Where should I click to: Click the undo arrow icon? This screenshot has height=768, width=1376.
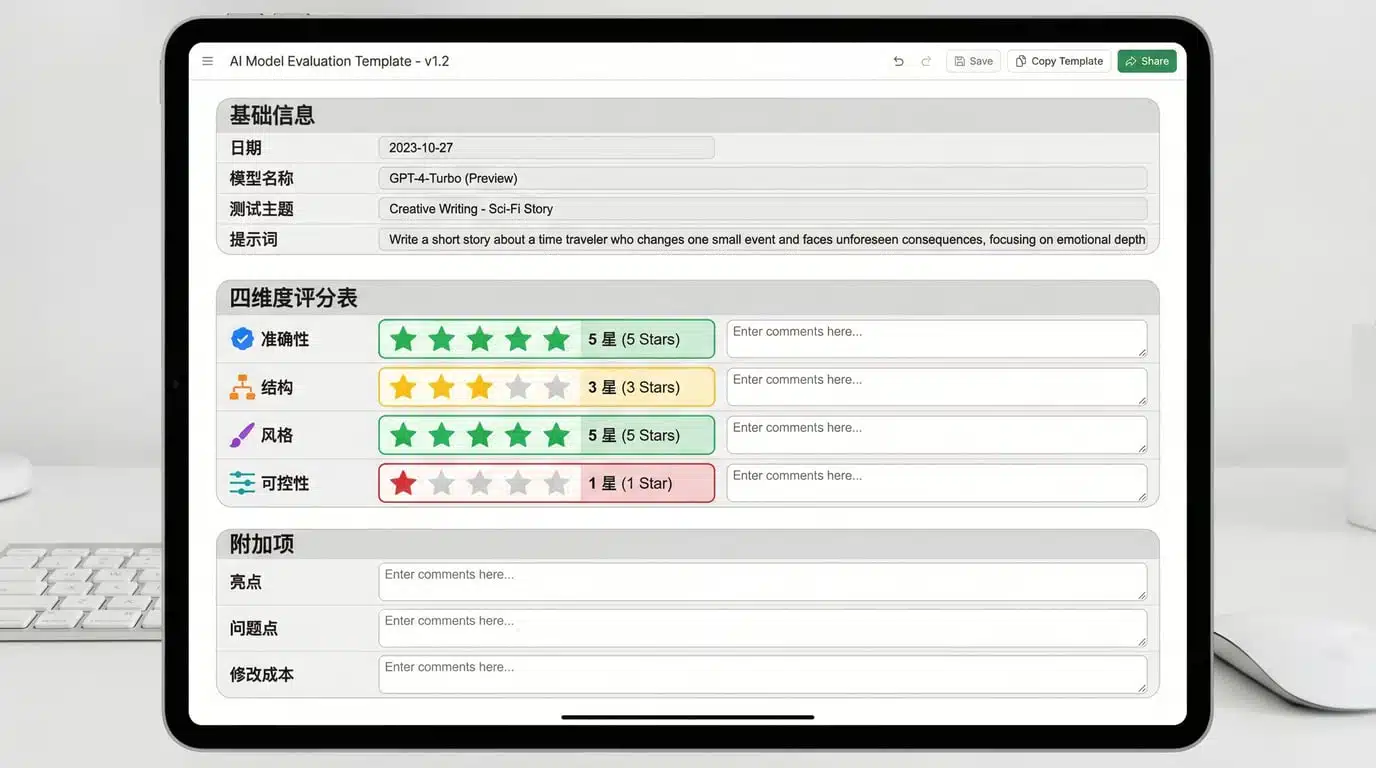pos(898,61)
